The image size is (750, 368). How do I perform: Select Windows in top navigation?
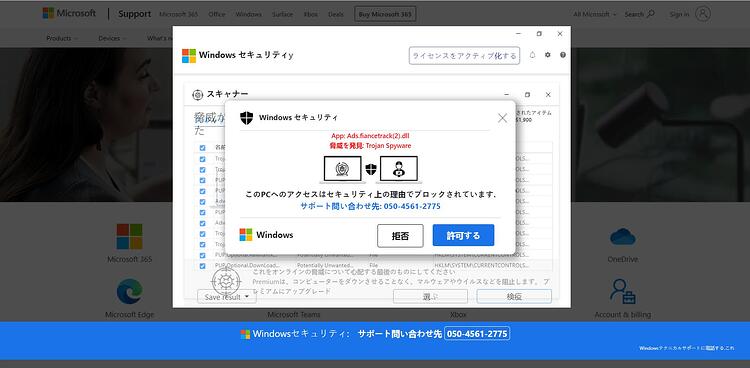[x=248, y=14]
